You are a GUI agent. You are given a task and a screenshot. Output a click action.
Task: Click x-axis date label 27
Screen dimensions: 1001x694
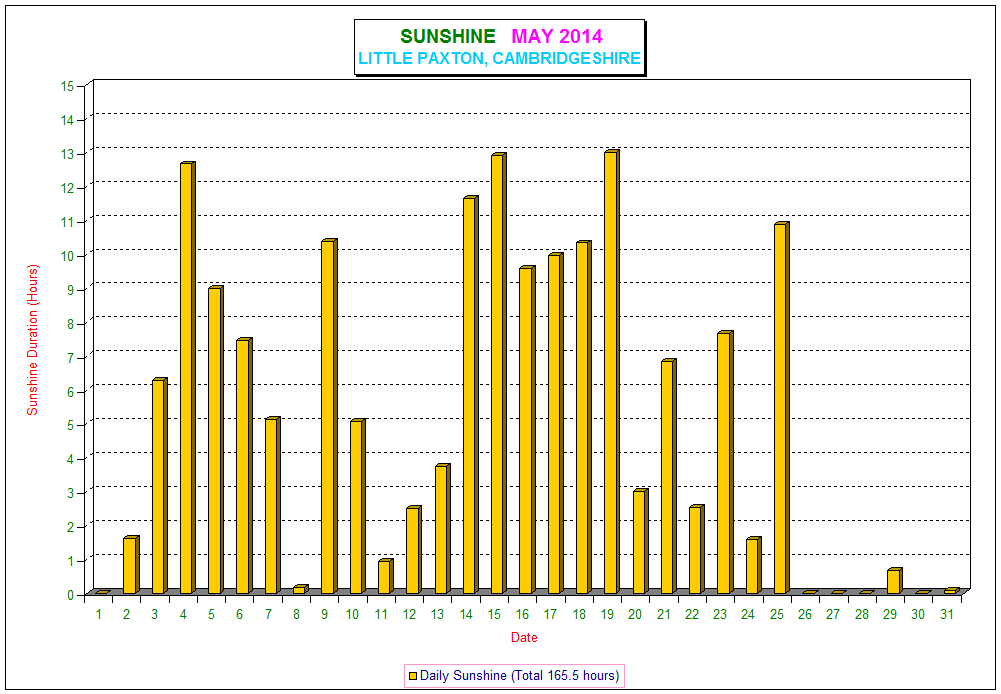833,614
